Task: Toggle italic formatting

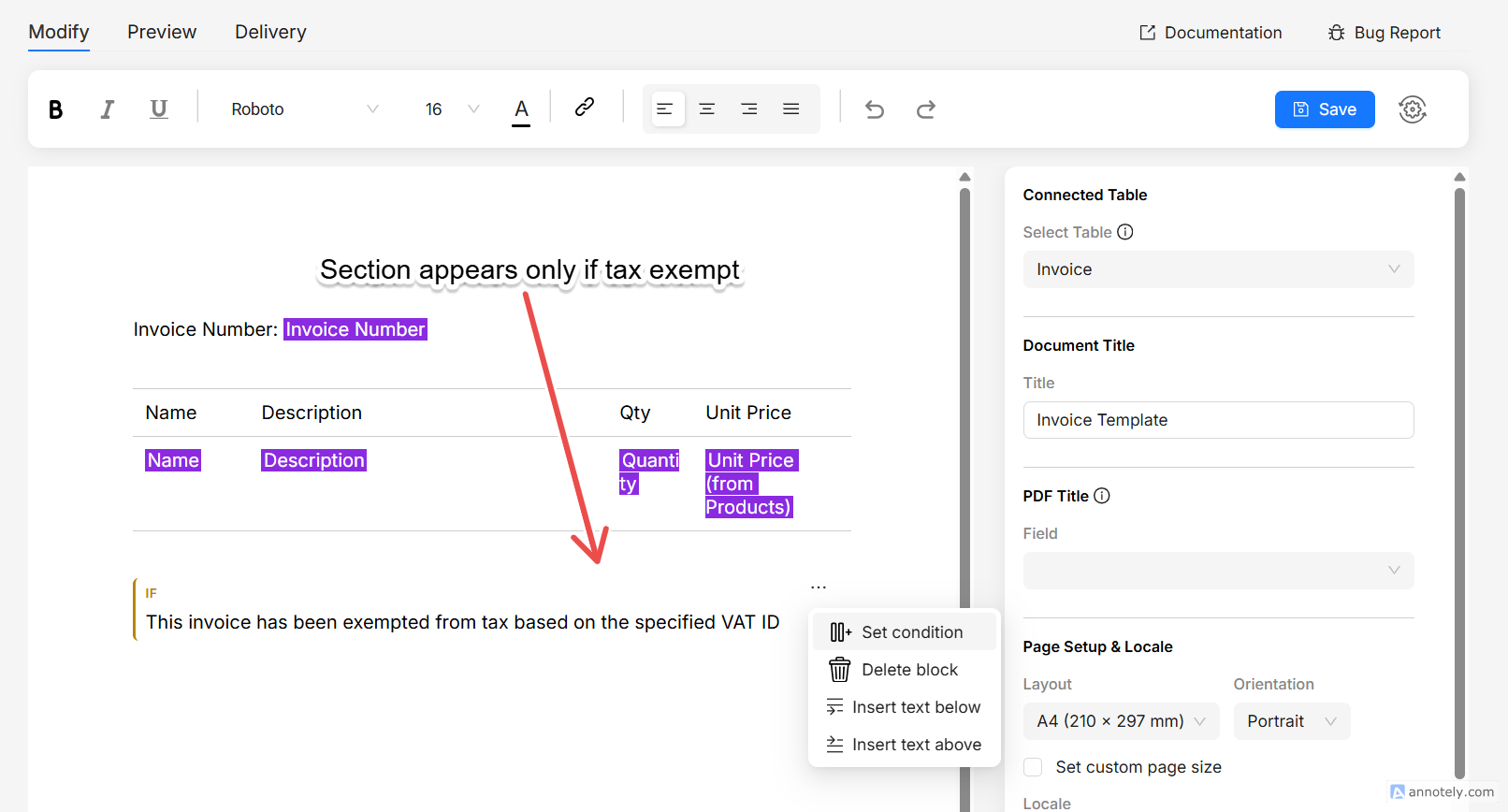Action: 108,109
